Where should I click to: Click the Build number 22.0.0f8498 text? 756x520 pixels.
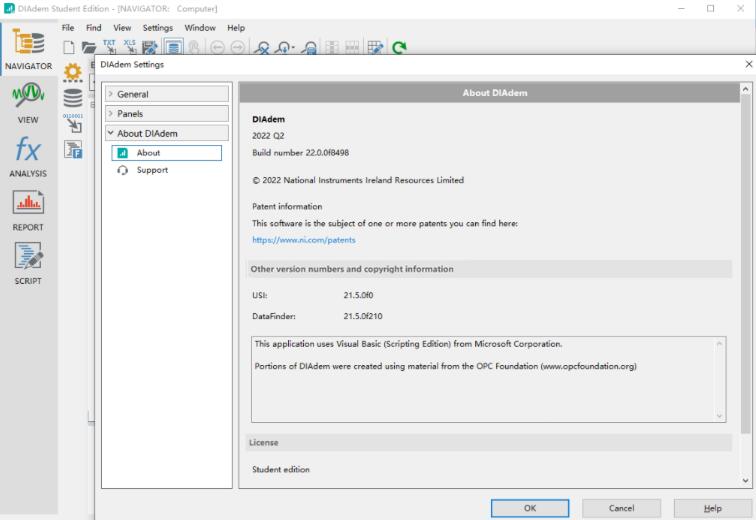tap(300, 153)
